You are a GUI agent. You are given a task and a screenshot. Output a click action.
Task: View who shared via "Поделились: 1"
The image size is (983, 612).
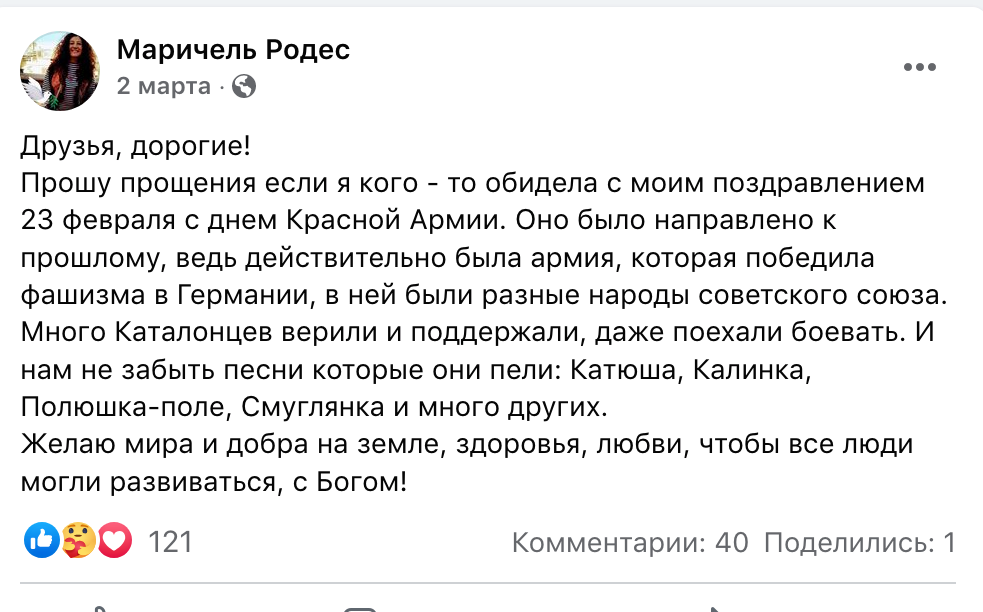tap(860, 543)
